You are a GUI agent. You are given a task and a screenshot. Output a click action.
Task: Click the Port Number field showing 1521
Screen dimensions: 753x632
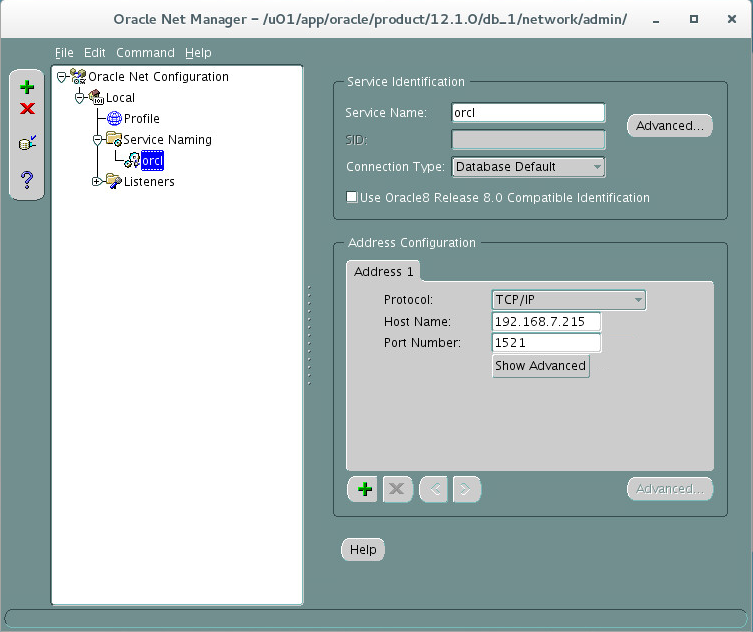point(546,342)
